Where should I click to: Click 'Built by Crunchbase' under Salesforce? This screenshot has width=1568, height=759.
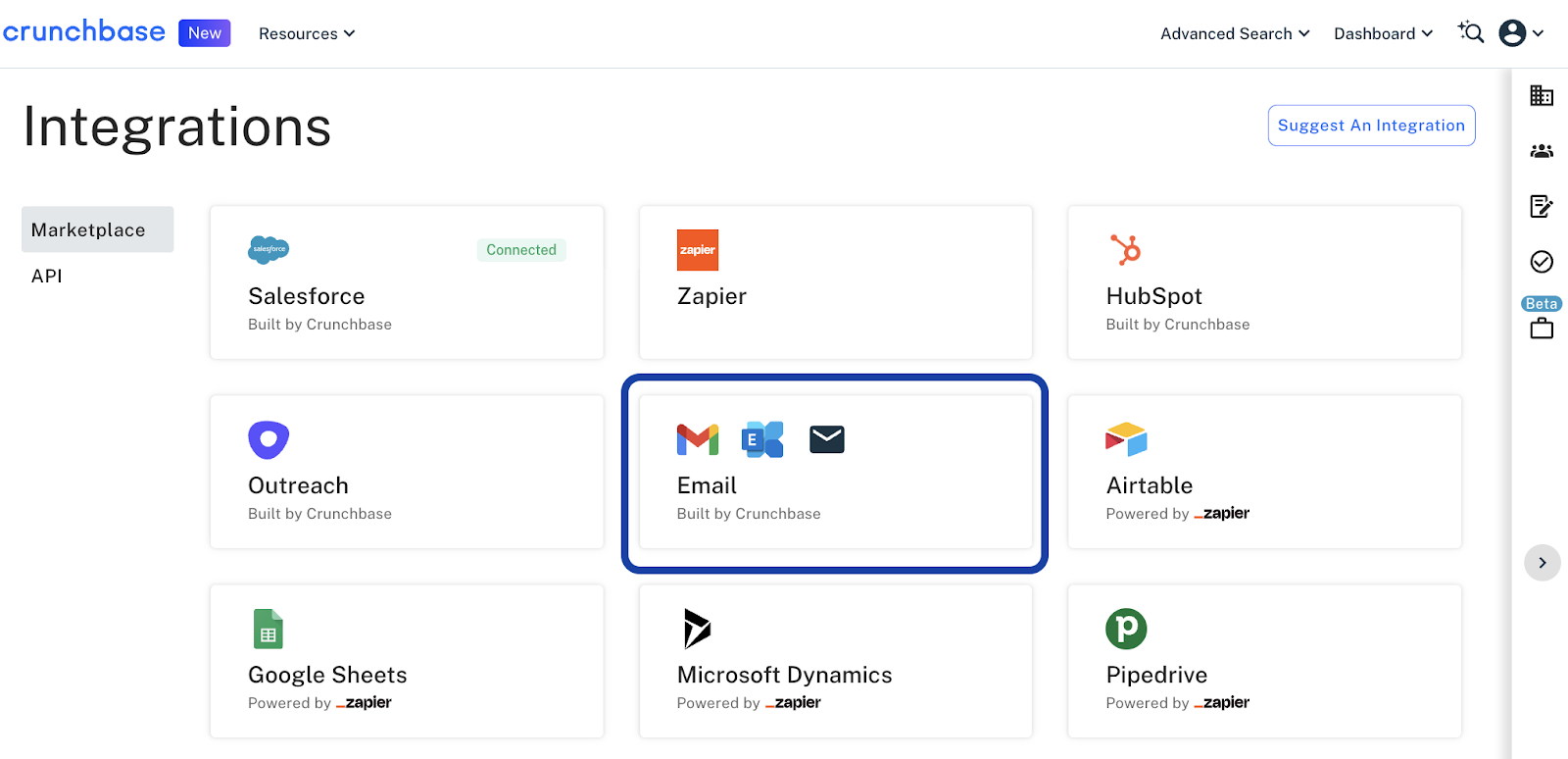[319, 325]
